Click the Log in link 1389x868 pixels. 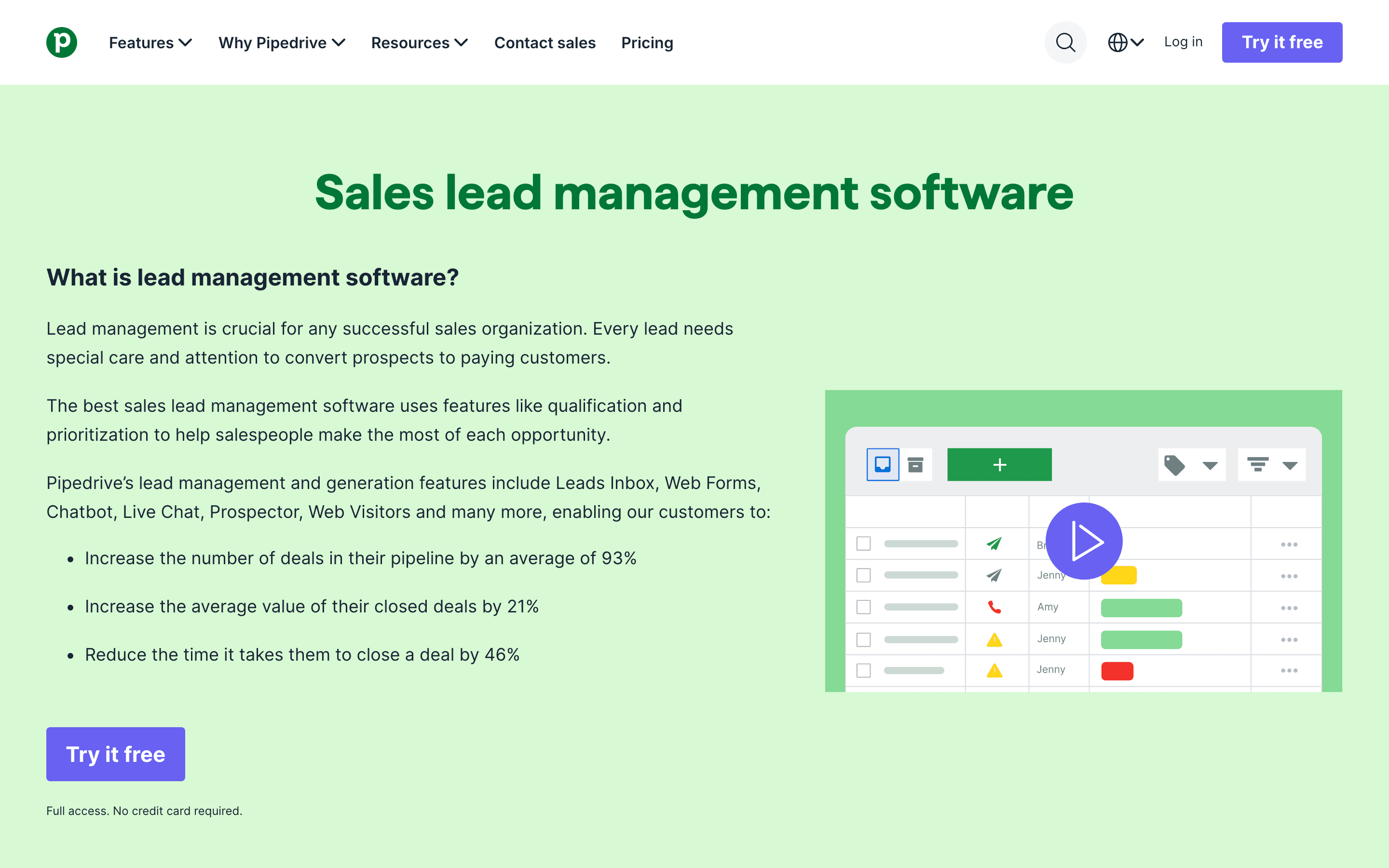coord(1183,42)
